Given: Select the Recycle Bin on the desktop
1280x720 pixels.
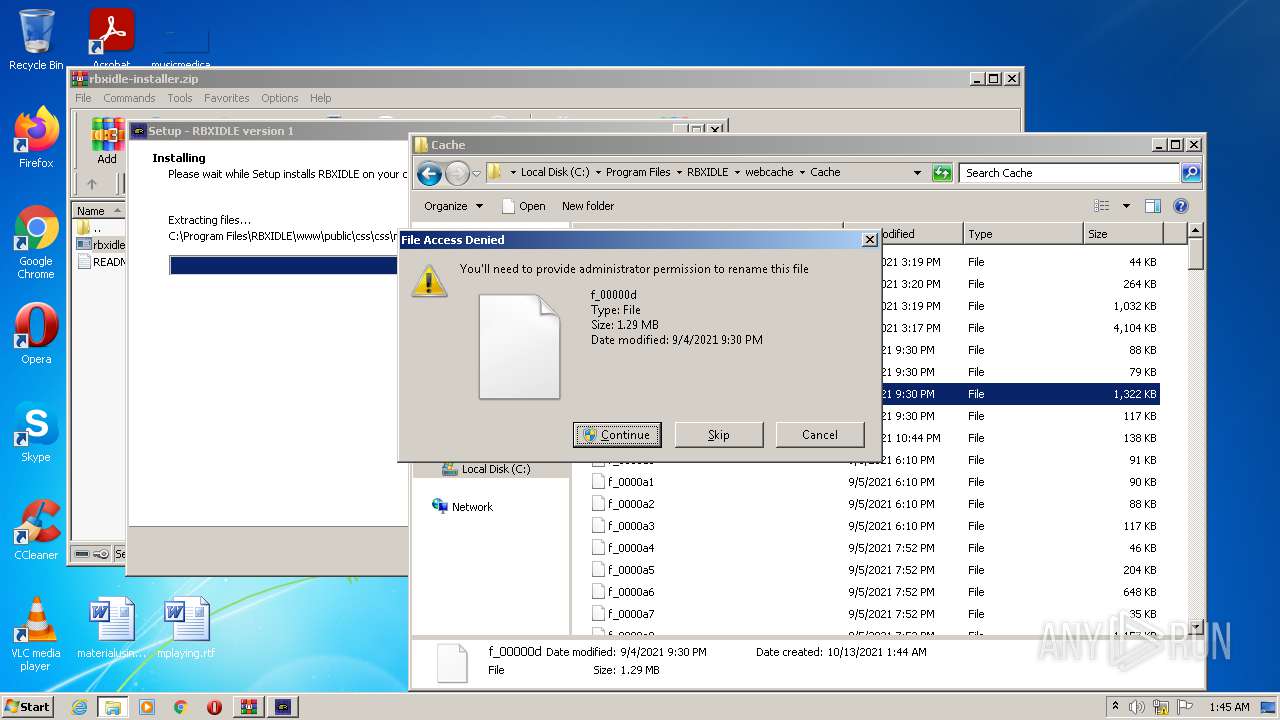Looking at the screenshot, I should point(36,40).
